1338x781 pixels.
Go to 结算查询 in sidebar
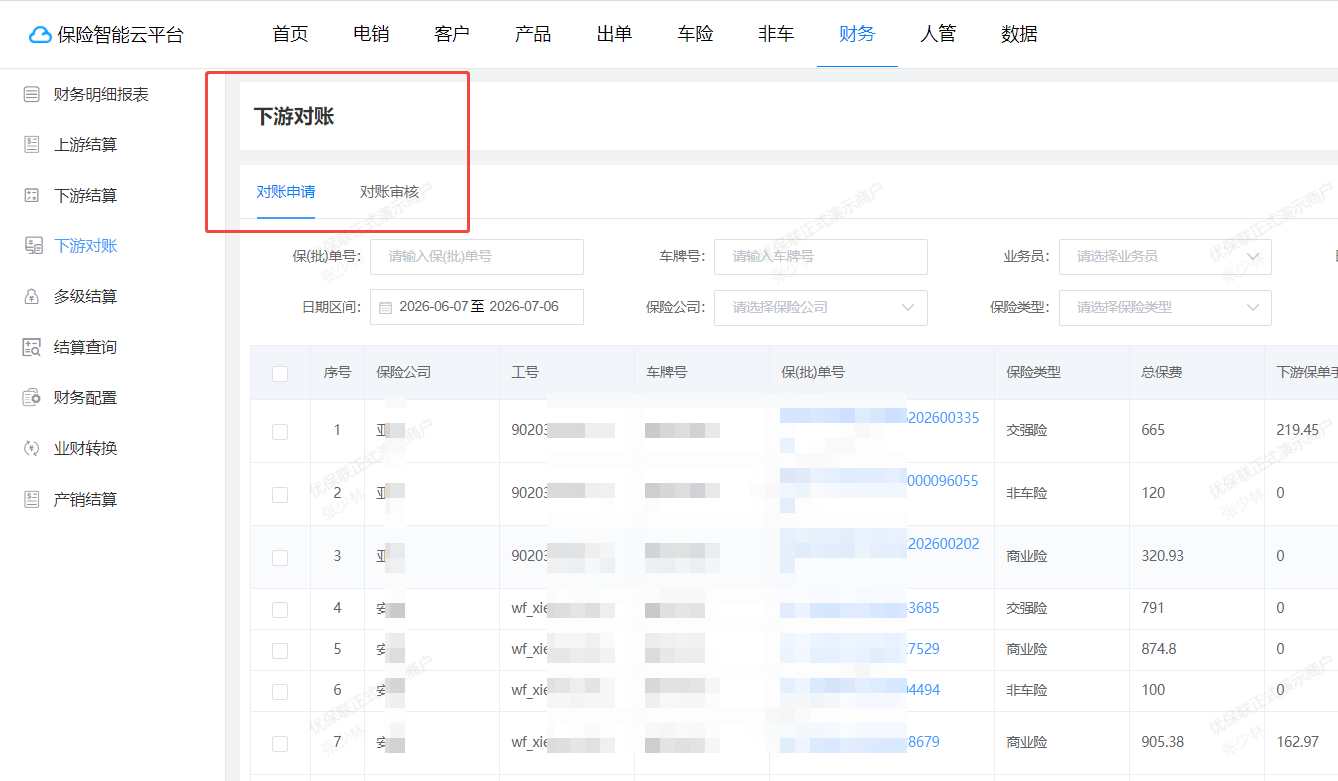click(85, 347)
